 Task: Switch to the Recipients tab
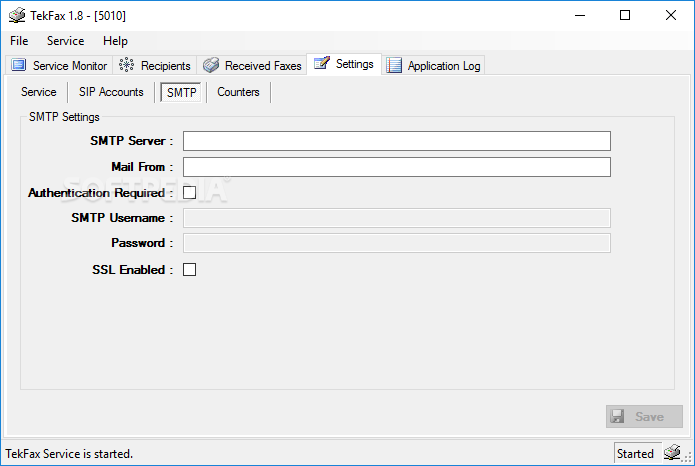(x=155, y=66)
